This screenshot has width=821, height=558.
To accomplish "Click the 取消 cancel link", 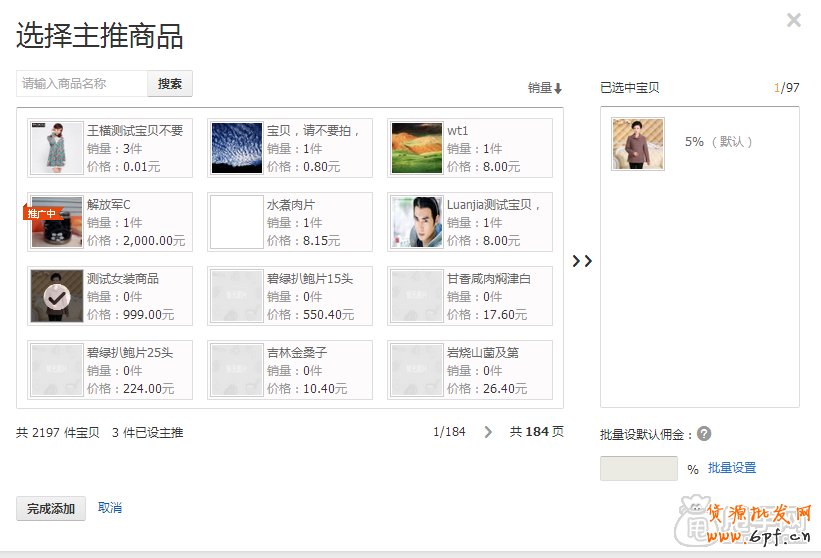I will tap(110, 508).
